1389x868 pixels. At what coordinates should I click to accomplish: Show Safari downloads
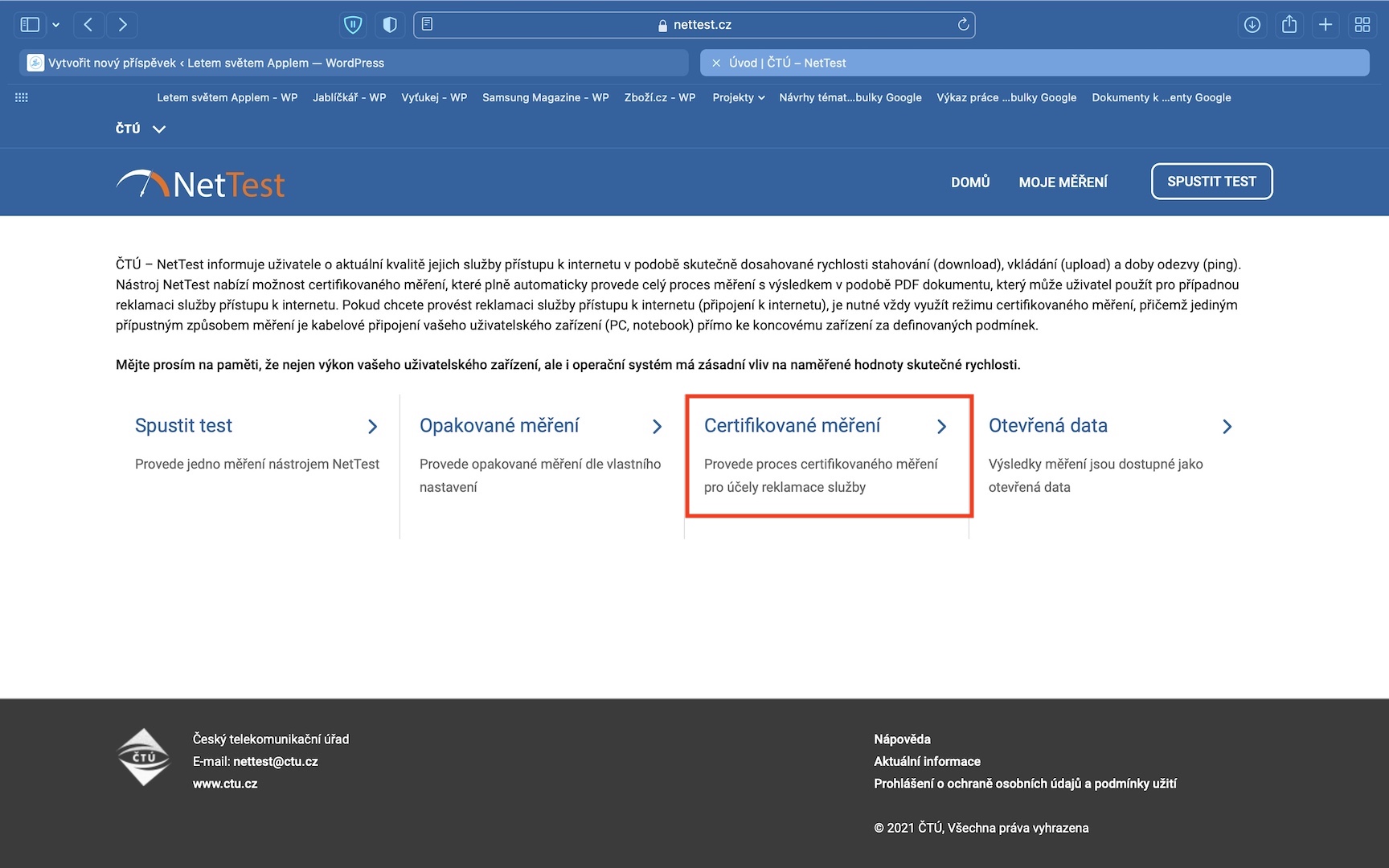click(x=1252, y=25)
